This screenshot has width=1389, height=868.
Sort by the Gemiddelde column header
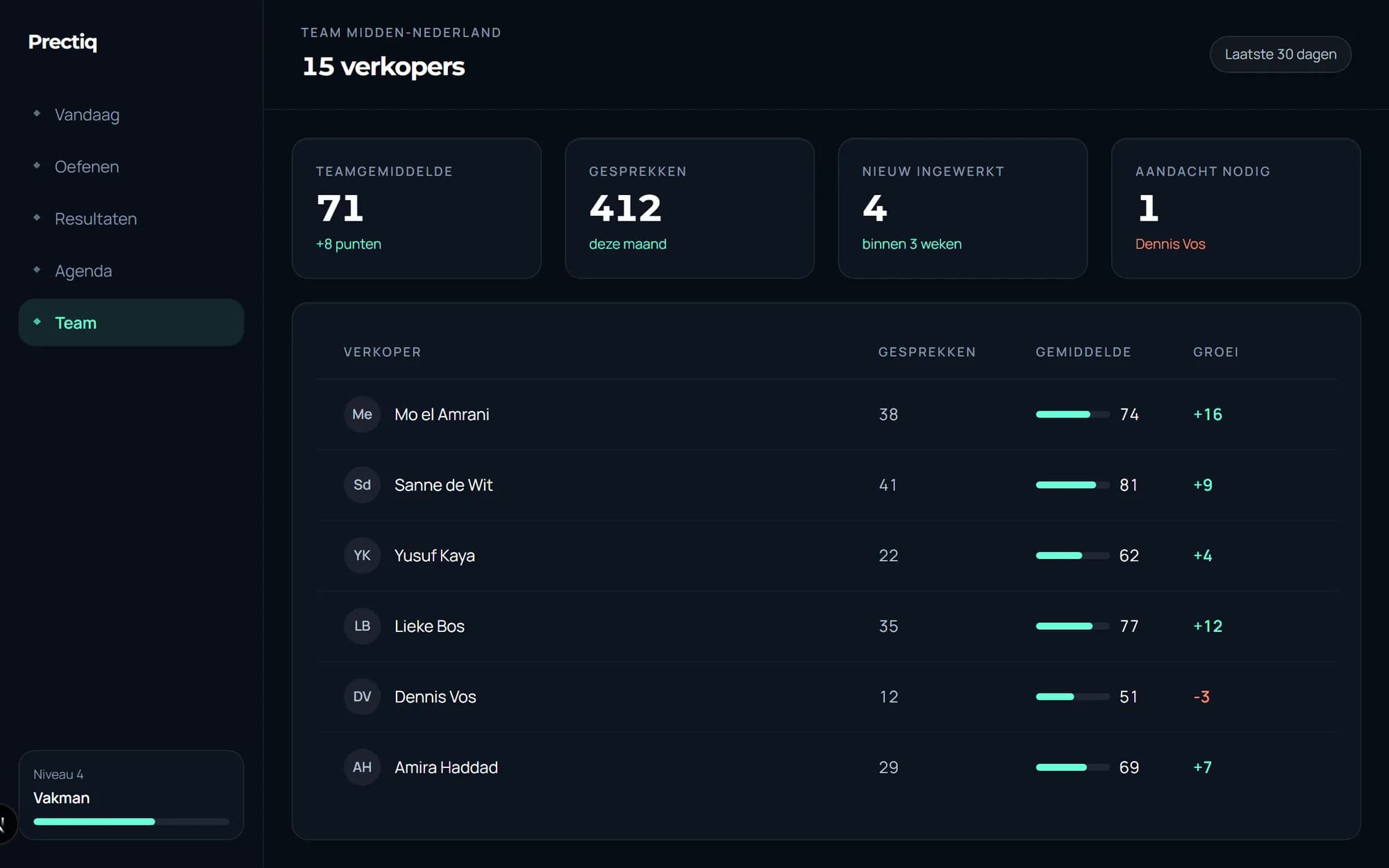click(1083, 352)
